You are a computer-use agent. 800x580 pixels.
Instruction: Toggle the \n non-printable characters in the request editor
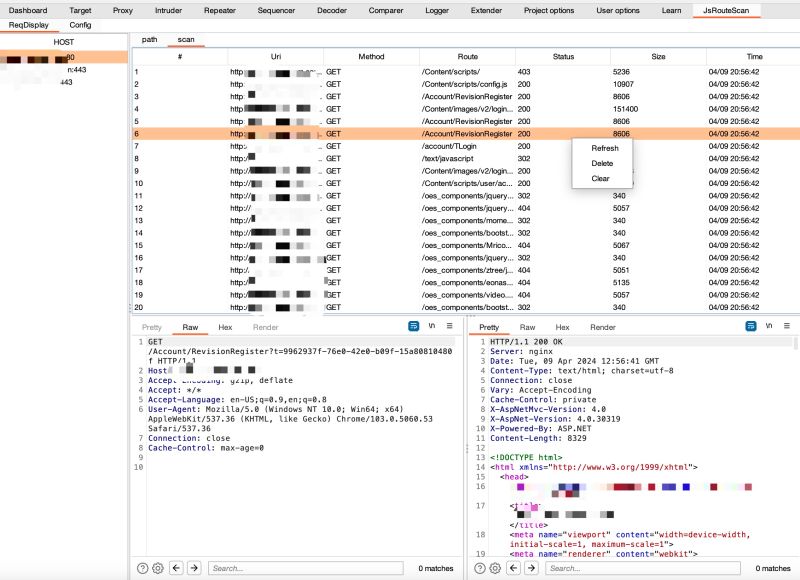[x=432, y=327]
